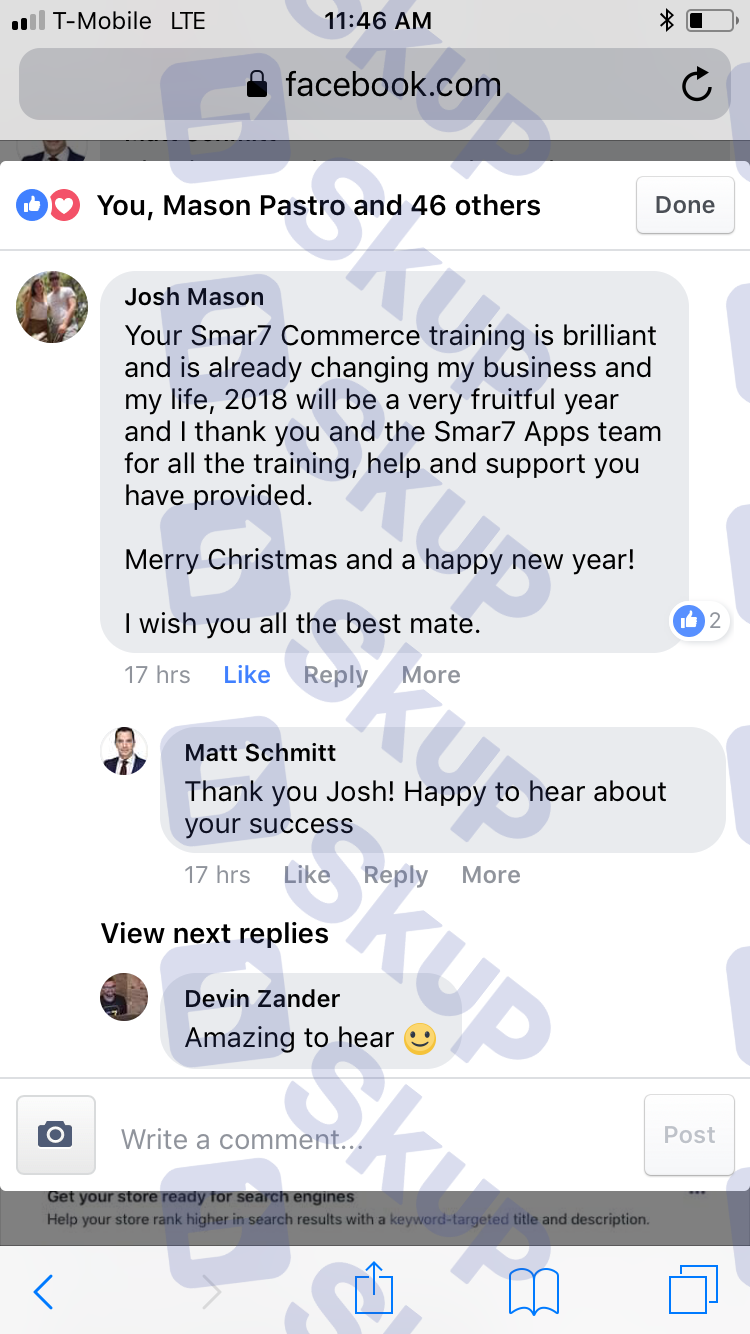
Task: Tap the camera icon to attach photo
Action: 56,1134
